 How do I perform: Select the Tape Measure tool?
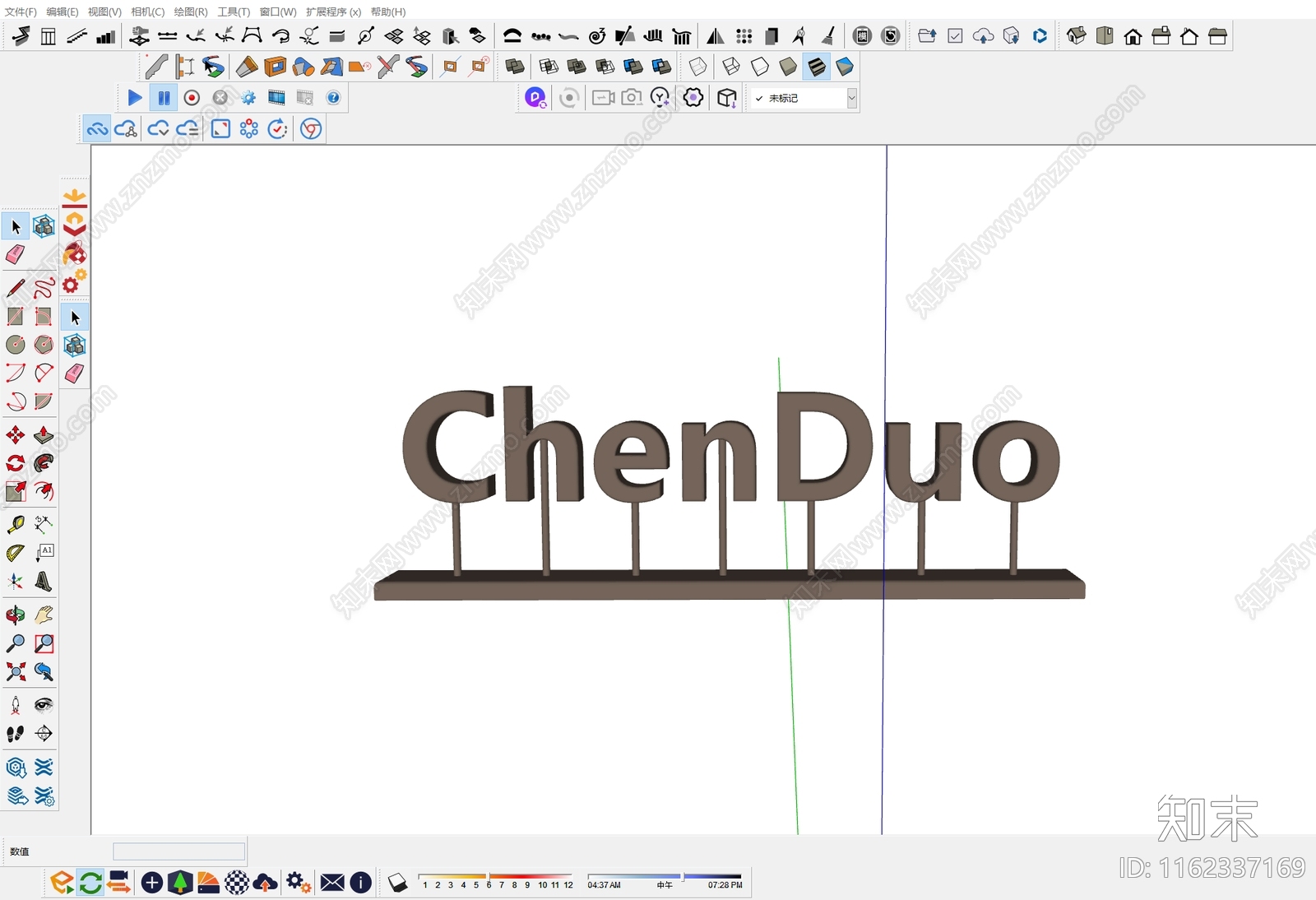[x=16, y=525]
